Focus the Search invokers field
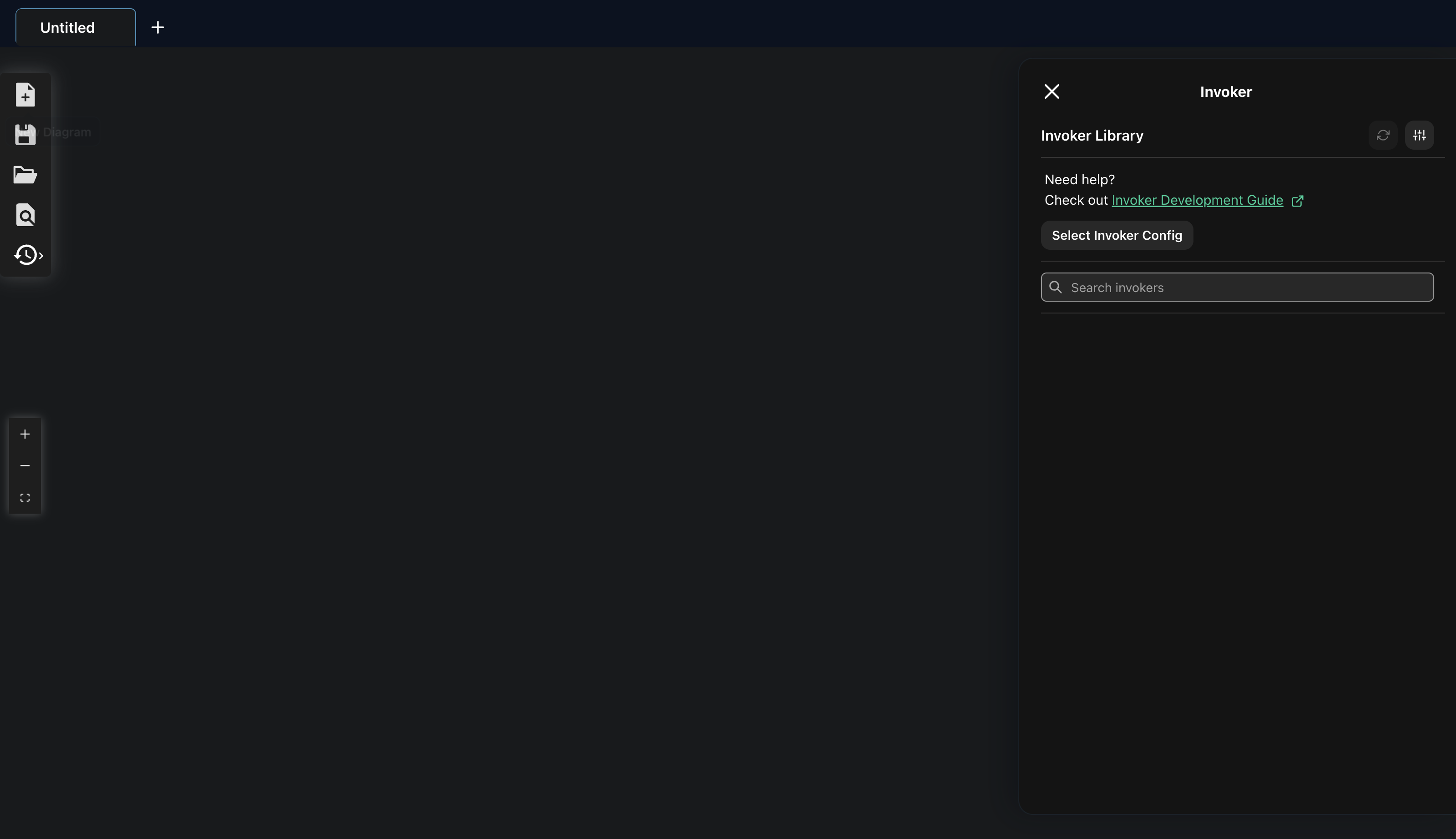Image resolution: width=1456 pixels, height=839 pixels. 1237,287
